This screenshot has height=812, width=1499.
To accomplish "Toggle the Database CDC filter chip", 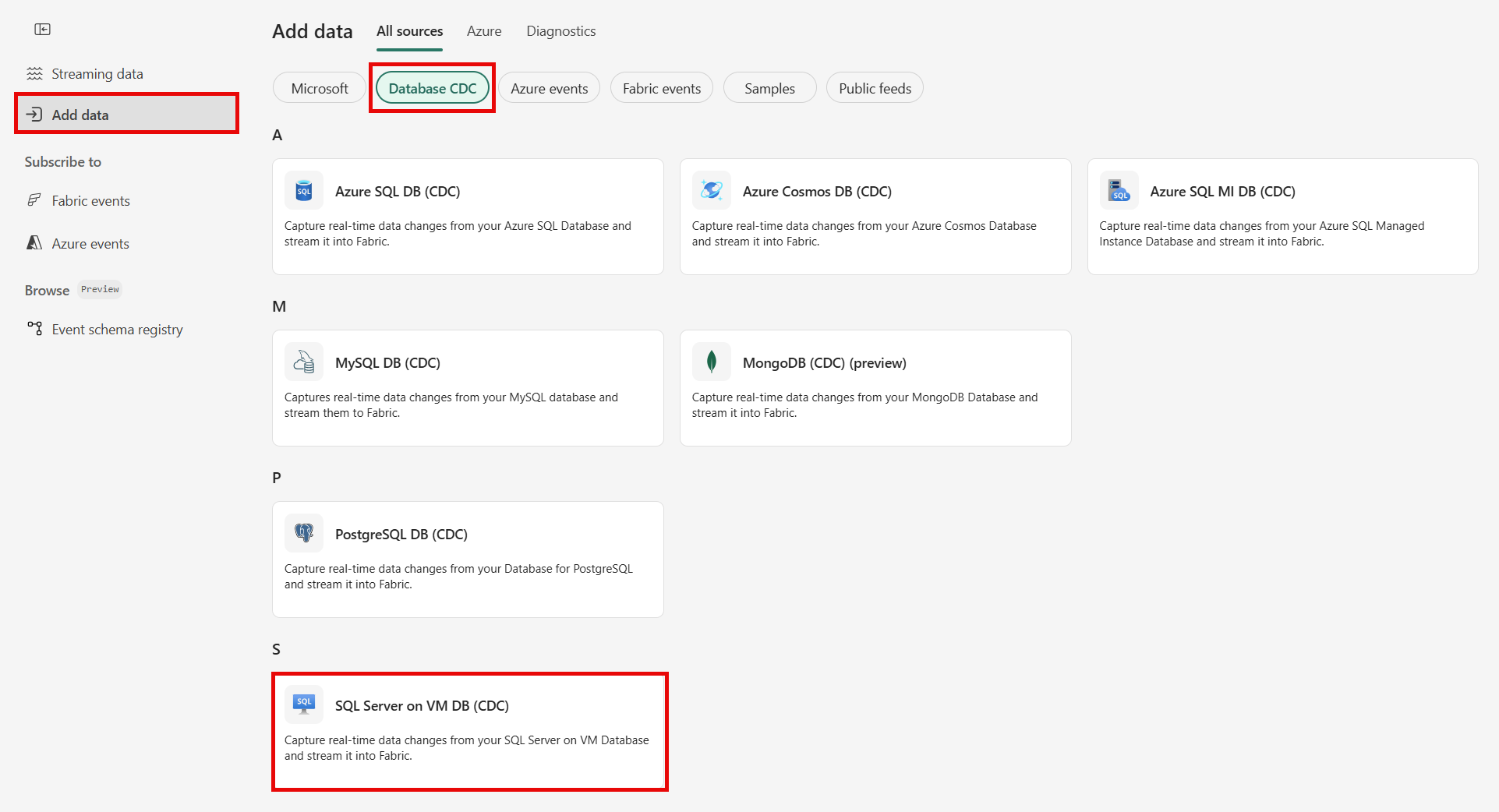I will click(x=433, y=88).
